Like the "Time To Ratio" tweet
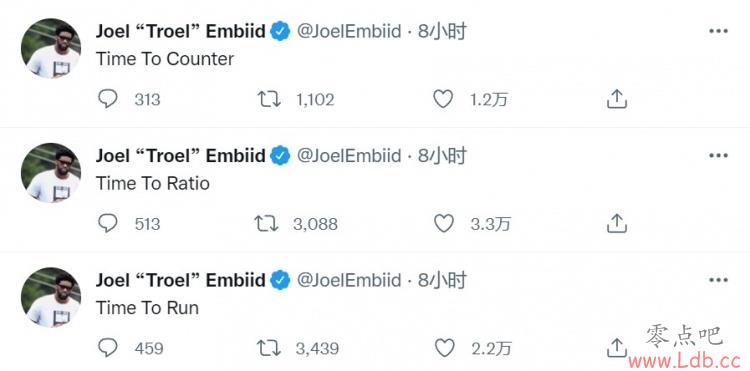 pyautogui.click(x=443, y=223)
